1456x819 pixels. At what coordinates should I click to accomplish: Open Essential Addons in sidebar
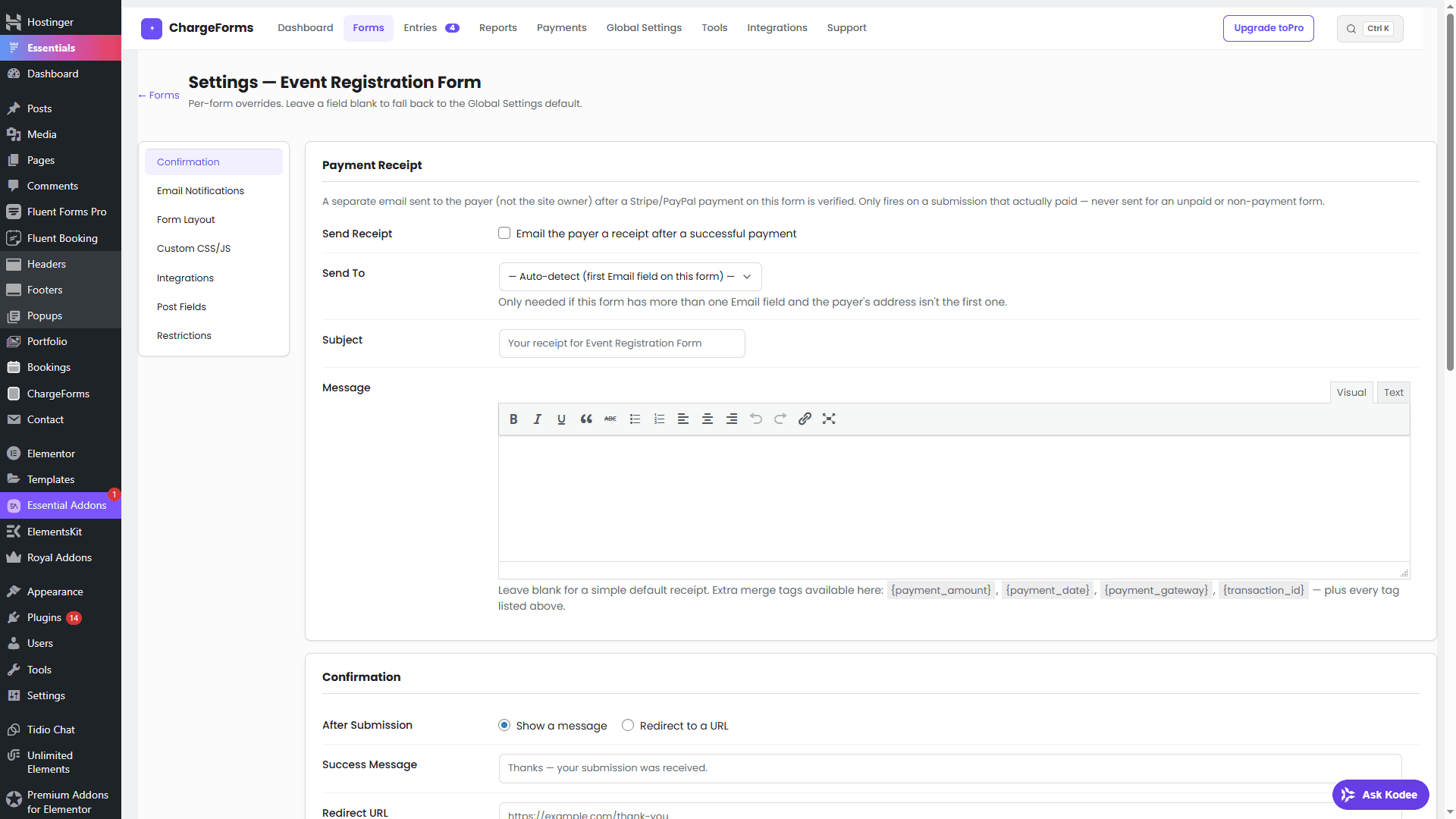pyautogui.click(x=61, y=506)
